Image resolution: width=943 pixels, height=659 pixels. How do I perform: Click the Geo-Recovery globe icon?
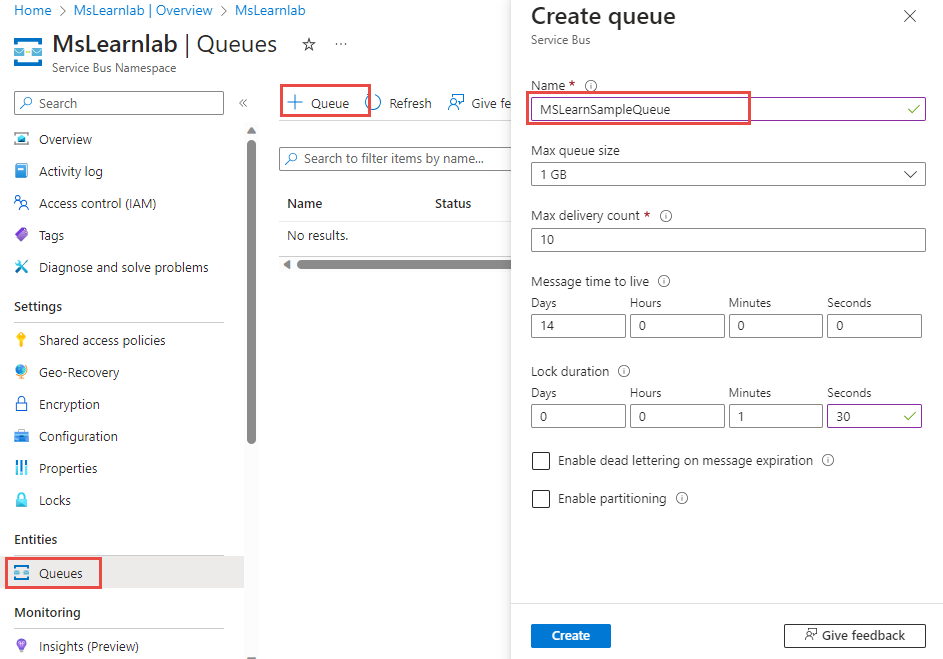(22, 372)
